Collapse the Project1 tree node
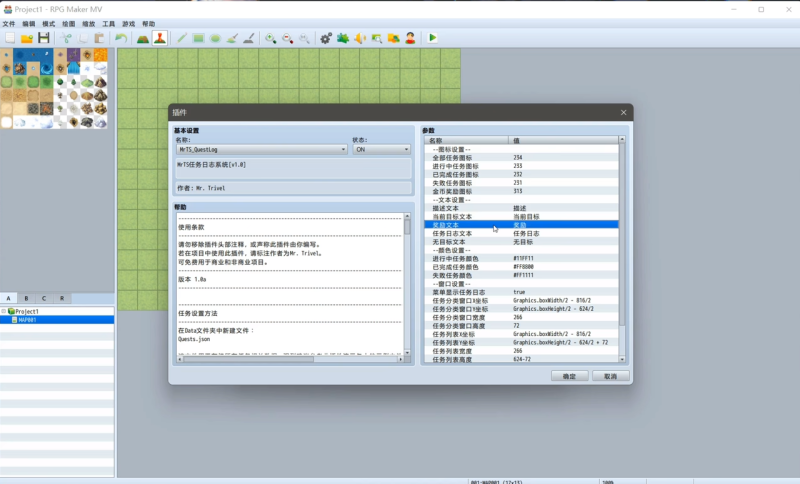This screenshot has width=800, height=484. (x=4, y=311)
